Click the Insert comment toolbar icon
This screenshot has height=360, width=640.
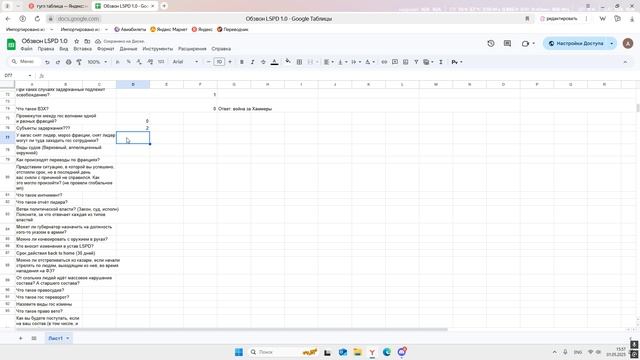[x=395, y=62]
